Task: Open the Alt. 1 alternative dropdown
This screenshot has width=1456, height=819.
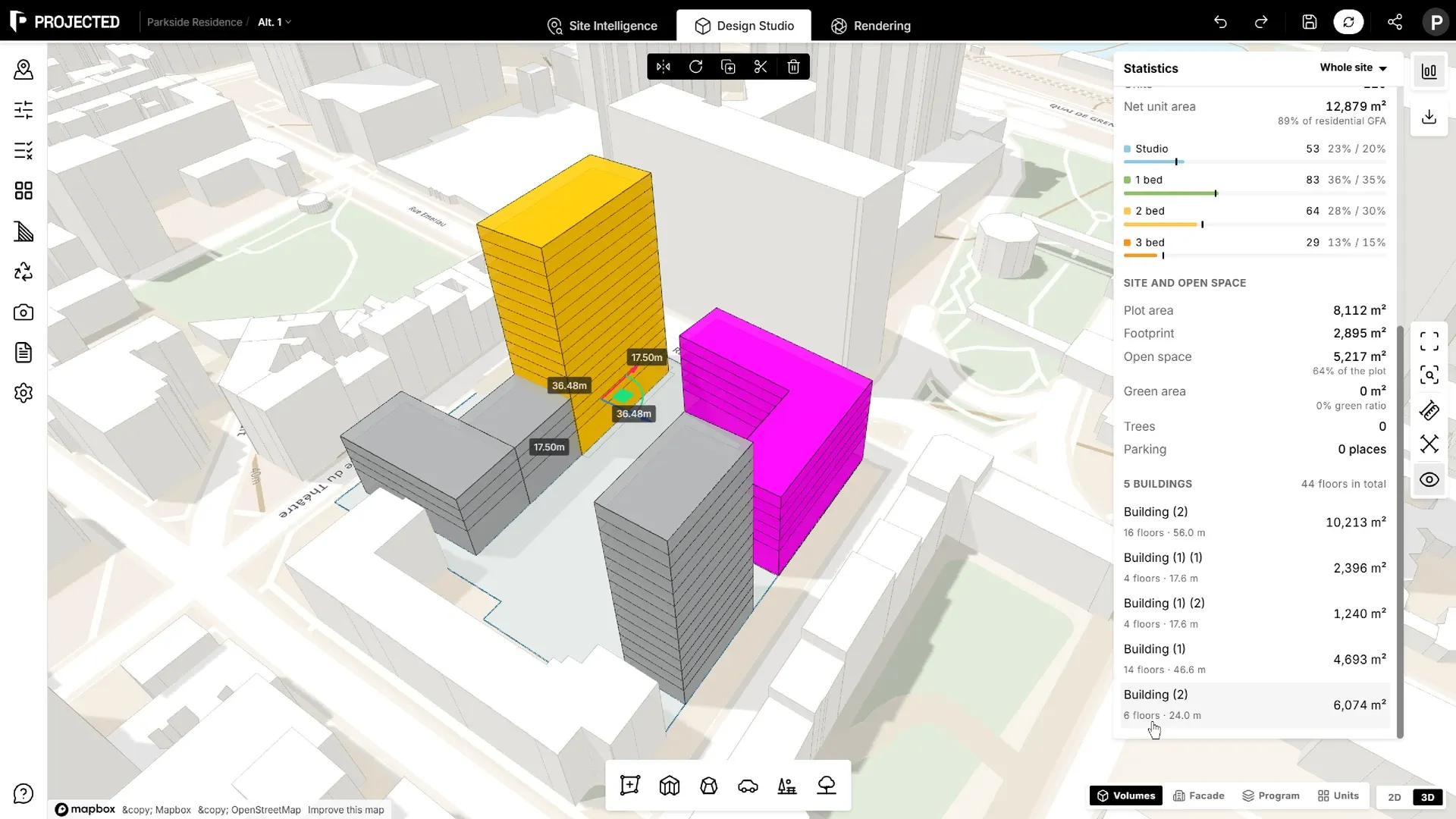Action: click(274, 22)
